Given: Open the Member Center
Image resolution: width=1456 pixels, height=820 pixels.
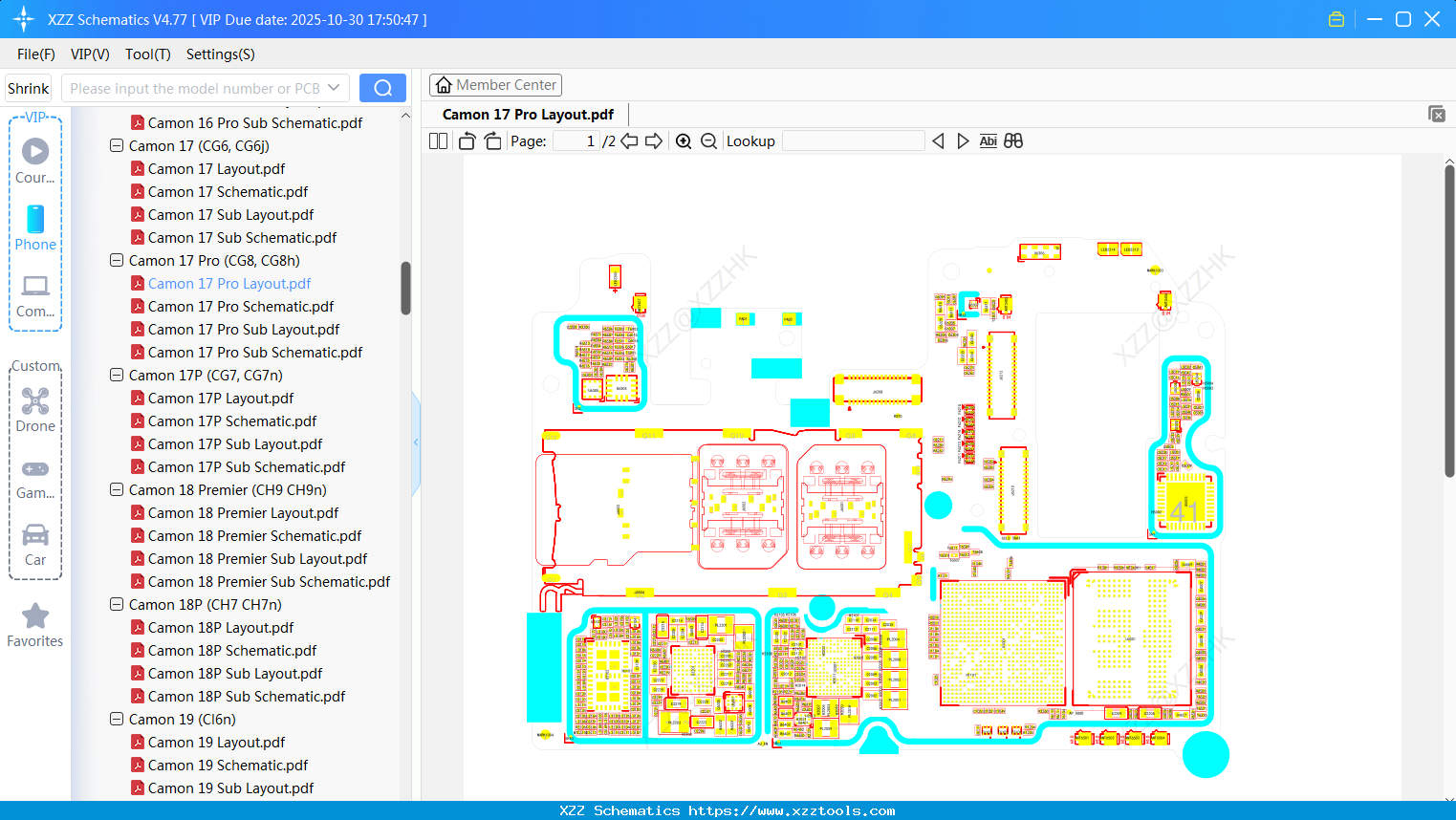Looking at the screenshot, I should [x=495, y=85].
